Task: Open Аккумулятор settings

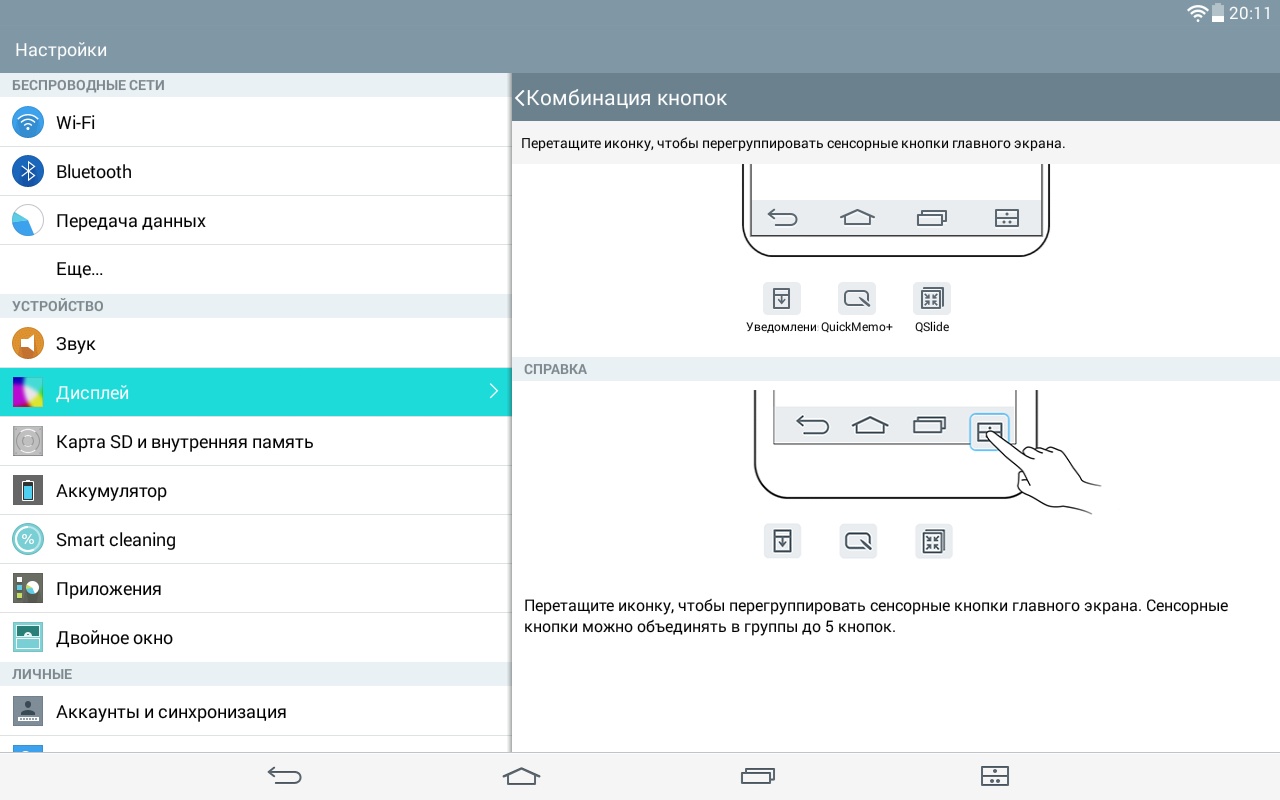Action: click(255, 491)
